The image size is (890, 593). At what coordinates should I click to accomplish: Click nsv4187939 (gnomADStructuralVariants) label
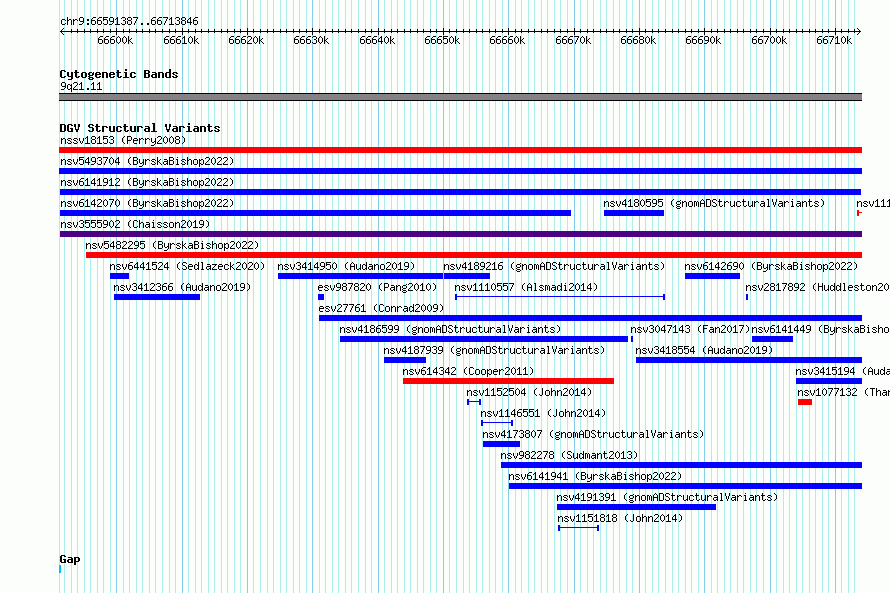point(494,350)
